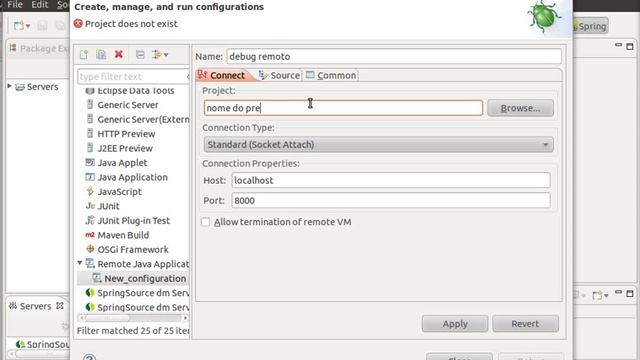Click the Host field
Screen dimensions: 640x360
(391, 180)
